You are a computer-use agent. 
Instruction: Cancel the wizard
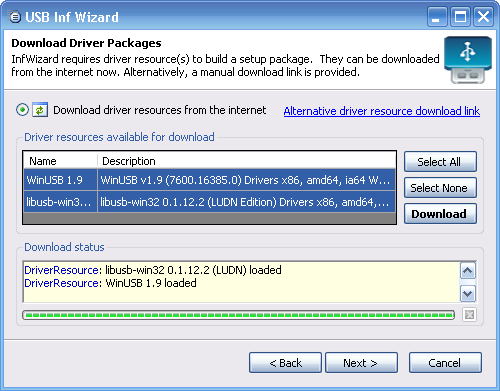[445, 362]
